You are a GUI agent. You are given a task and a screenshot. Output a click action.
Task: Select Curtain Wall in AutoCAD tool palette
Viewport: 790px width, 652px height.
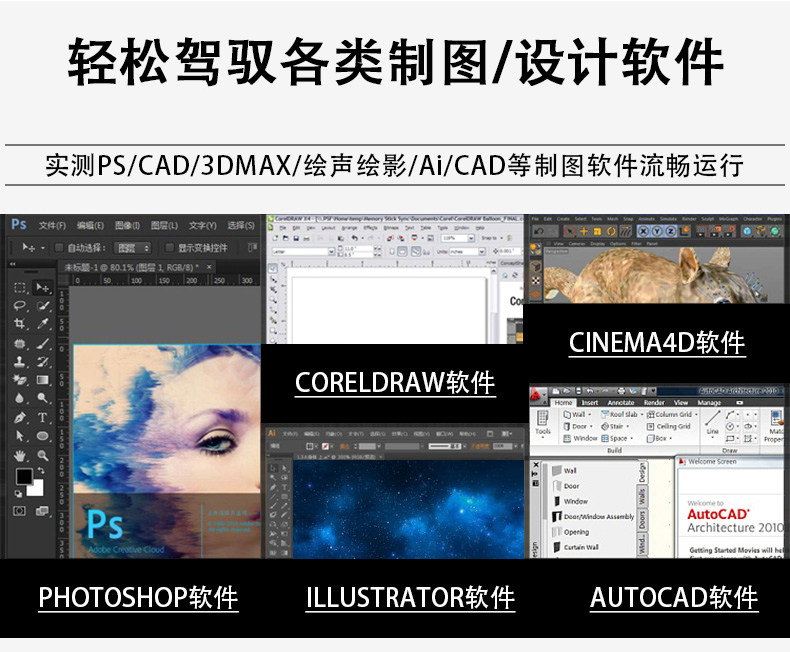575,547
